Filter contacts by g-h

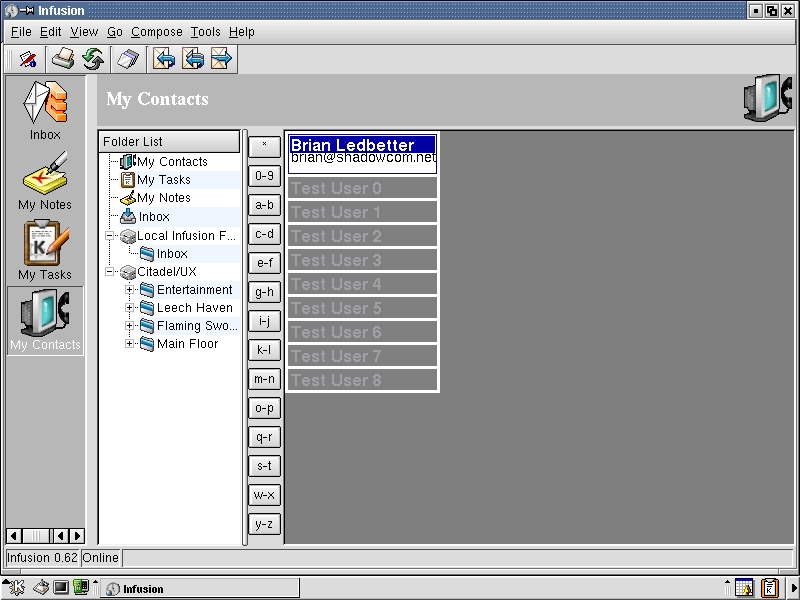(x=264, y=292)
